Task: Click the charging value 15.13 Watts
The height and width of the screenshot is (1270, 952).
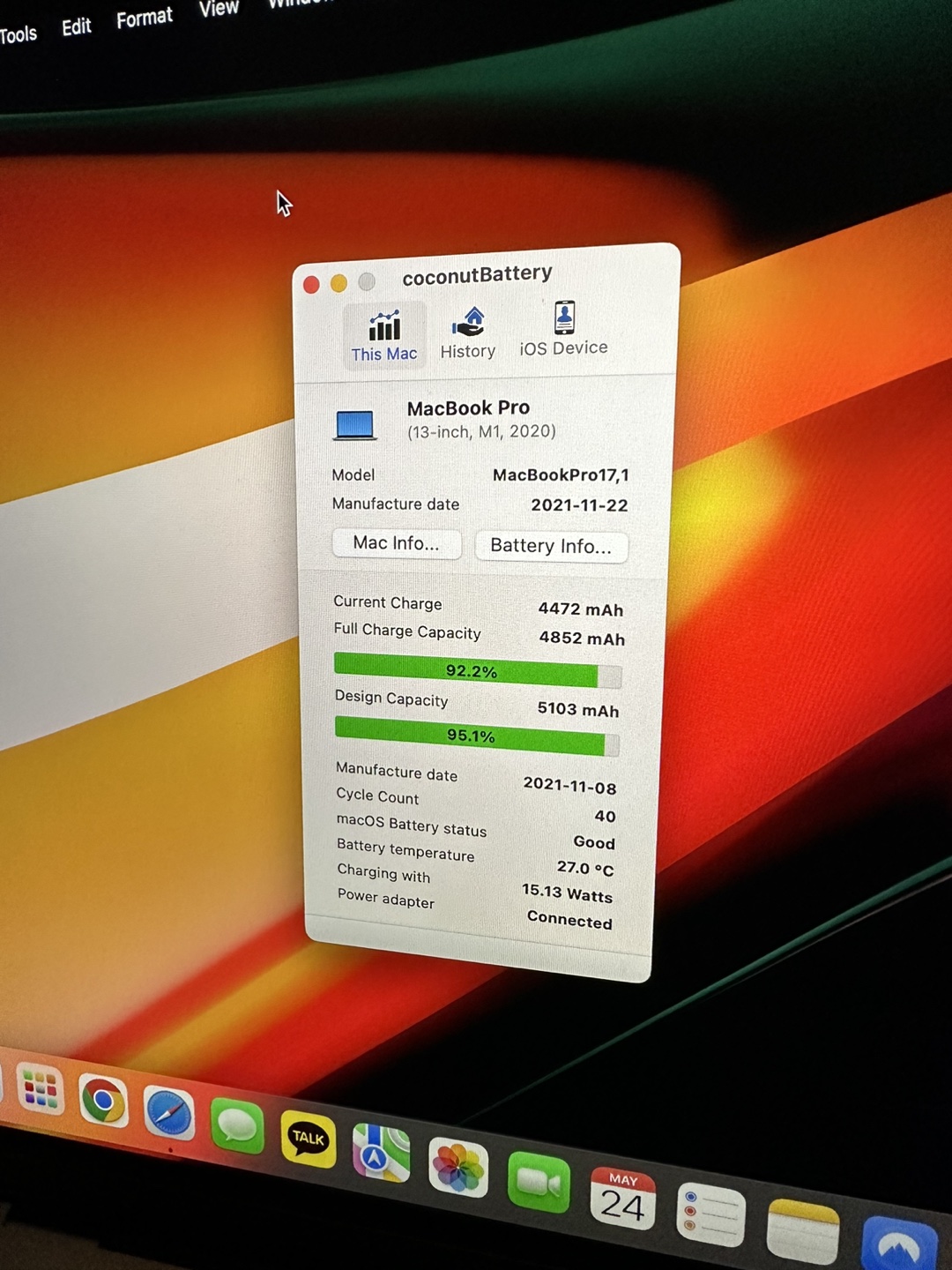Action: (567, 893)
